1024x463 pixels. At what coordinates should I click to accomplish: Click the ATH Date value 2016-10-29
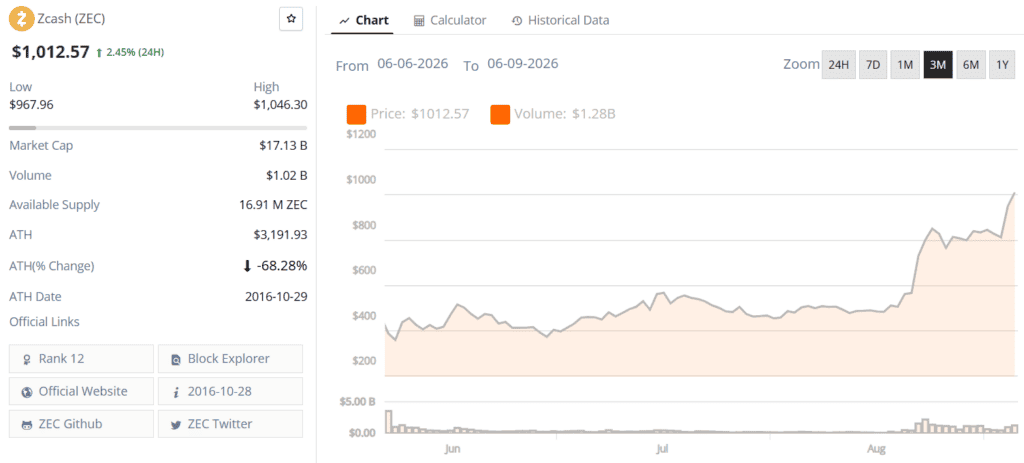[276, 296]
